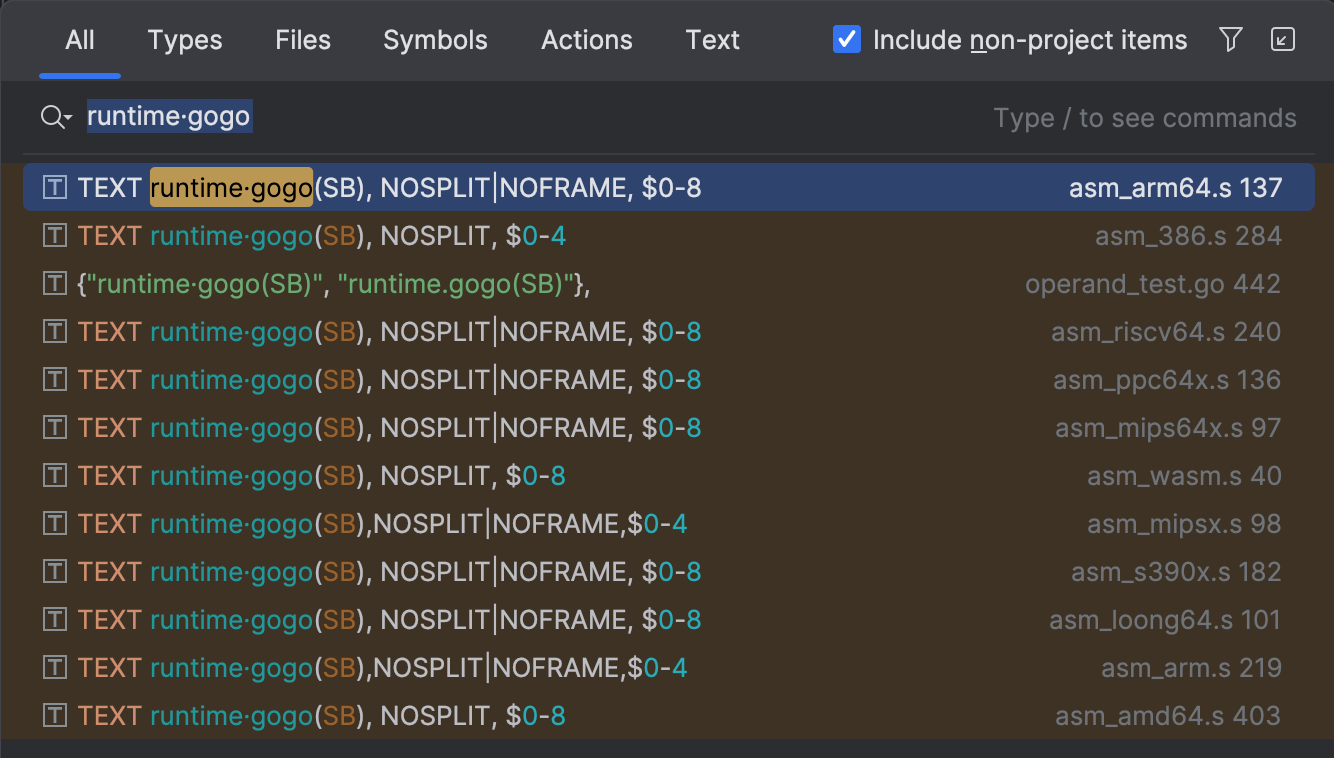Click text icon of asm_loong64.s result row
Image resolution: width=1334 pixels, height=758 pixels.
(x=55, y=620)
